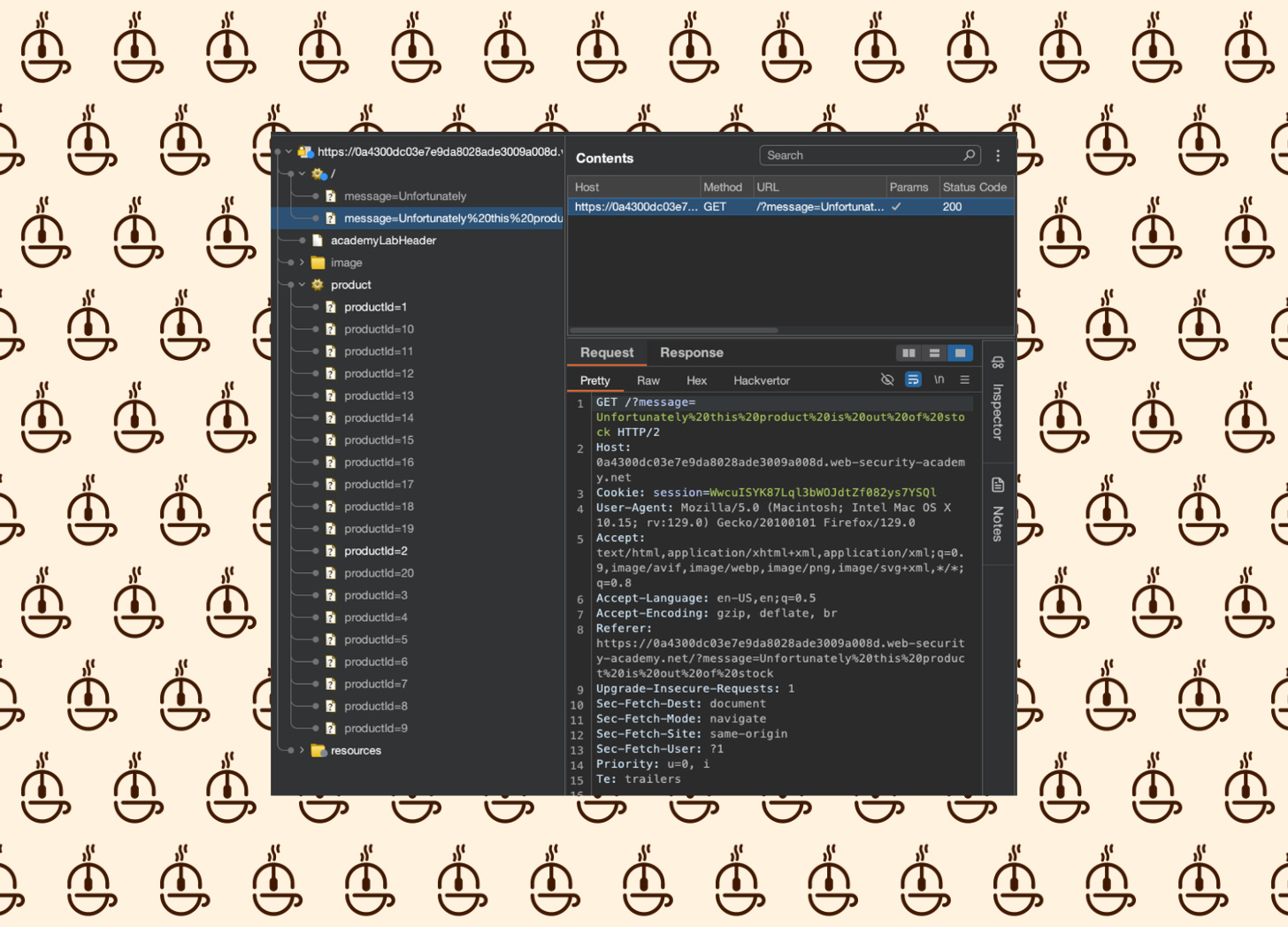Select the academyLabHeader tree item
The height and width of the screenshot is (927, 1288).
click(x=383, y=241)
